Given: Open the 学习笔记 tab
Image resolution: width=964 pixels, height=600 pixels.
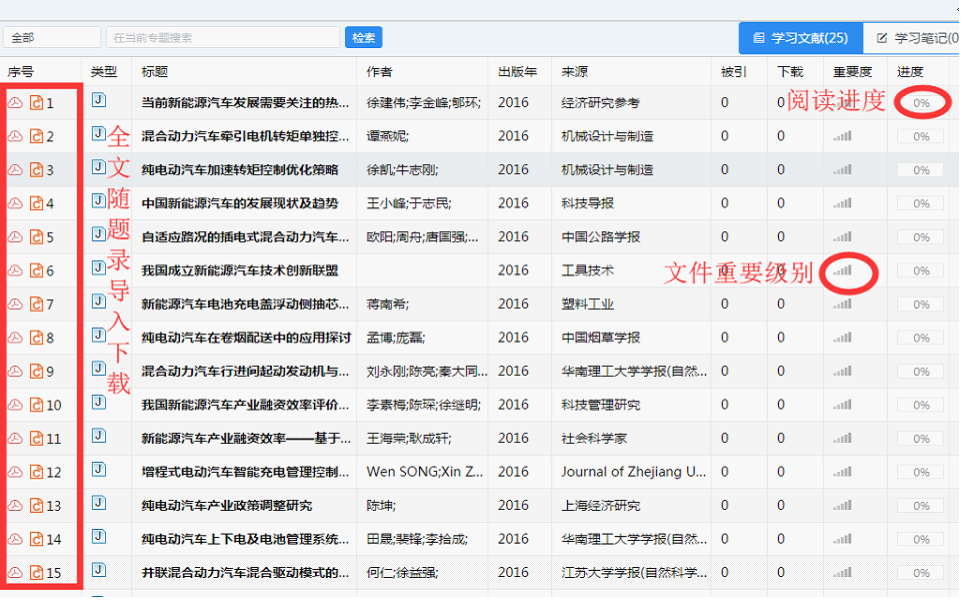Looking at the screenshot, I should (x=915, y=38).
